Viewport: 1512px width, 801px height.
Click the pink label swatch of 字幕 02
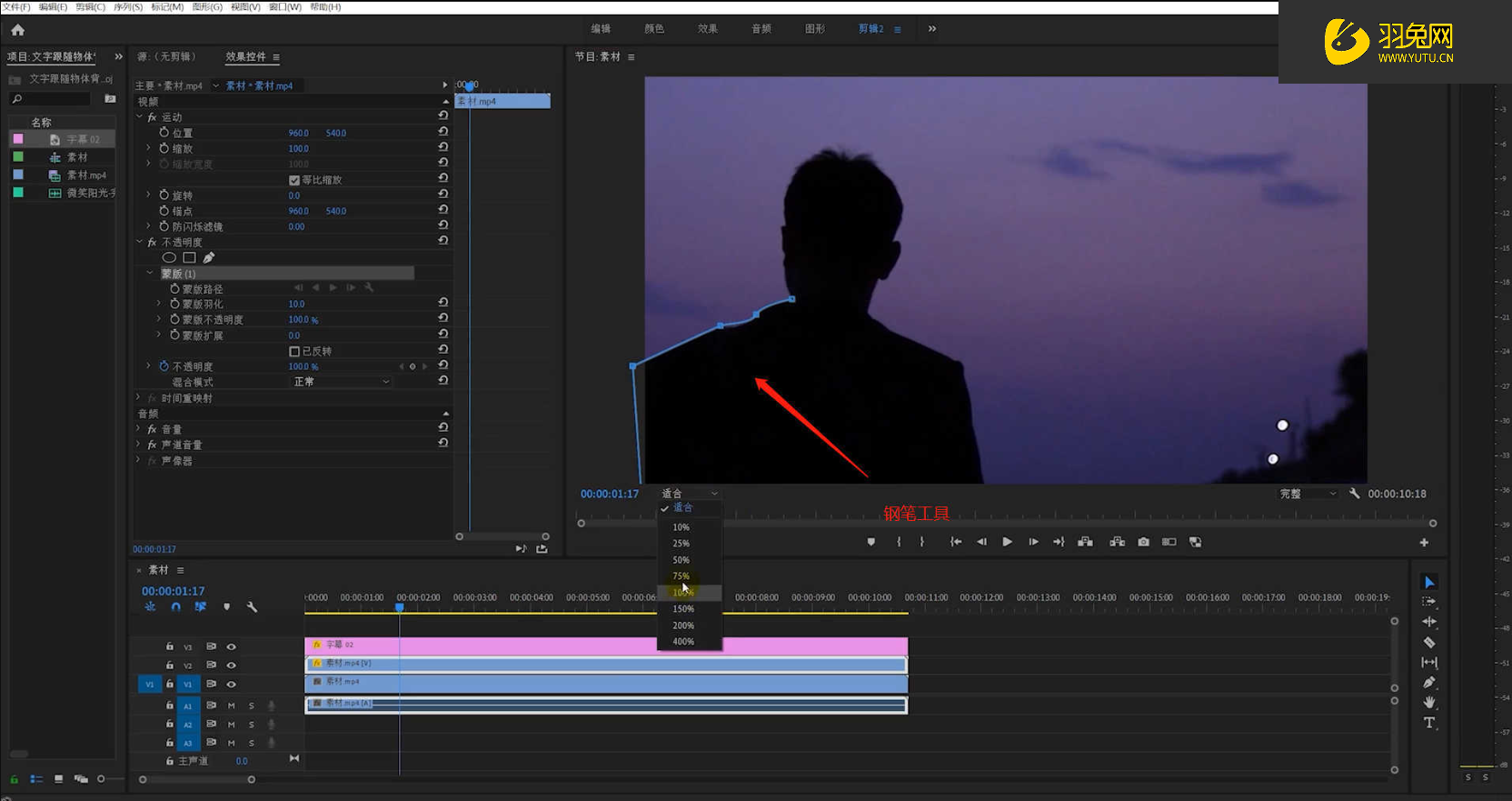point(18,139)
